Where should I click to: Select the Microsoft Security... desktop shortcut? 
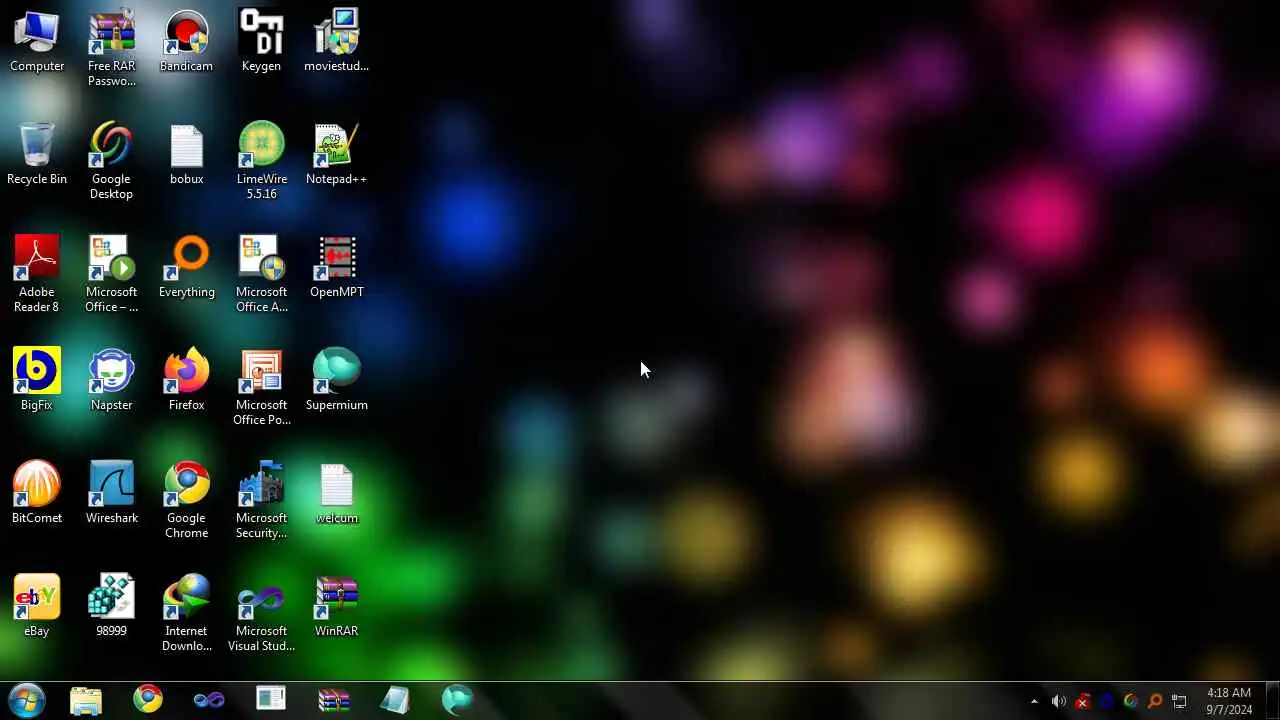coord(261,500)
